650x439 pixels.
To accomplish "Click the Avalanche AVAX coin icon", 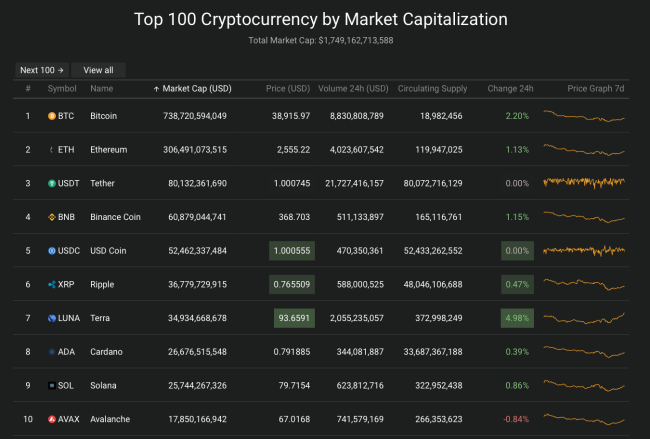I will click(x=52, y=420).
